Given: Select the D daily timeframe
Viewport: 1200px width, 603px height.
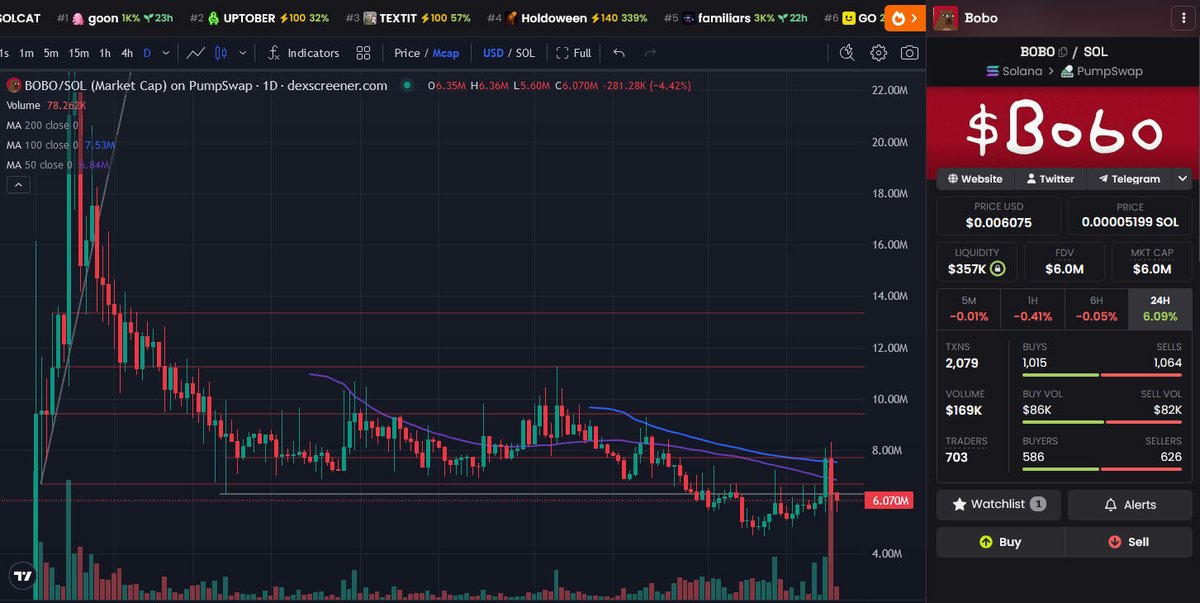Looking at the screenshot, I should 147,53.
